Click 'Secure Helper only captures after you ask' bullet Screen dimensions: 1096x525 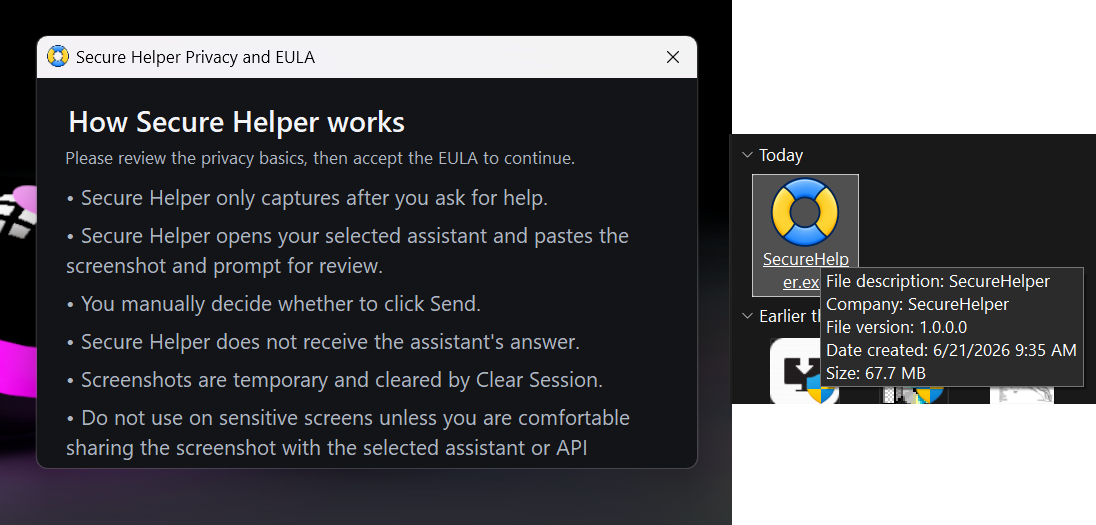click(307, 198)
